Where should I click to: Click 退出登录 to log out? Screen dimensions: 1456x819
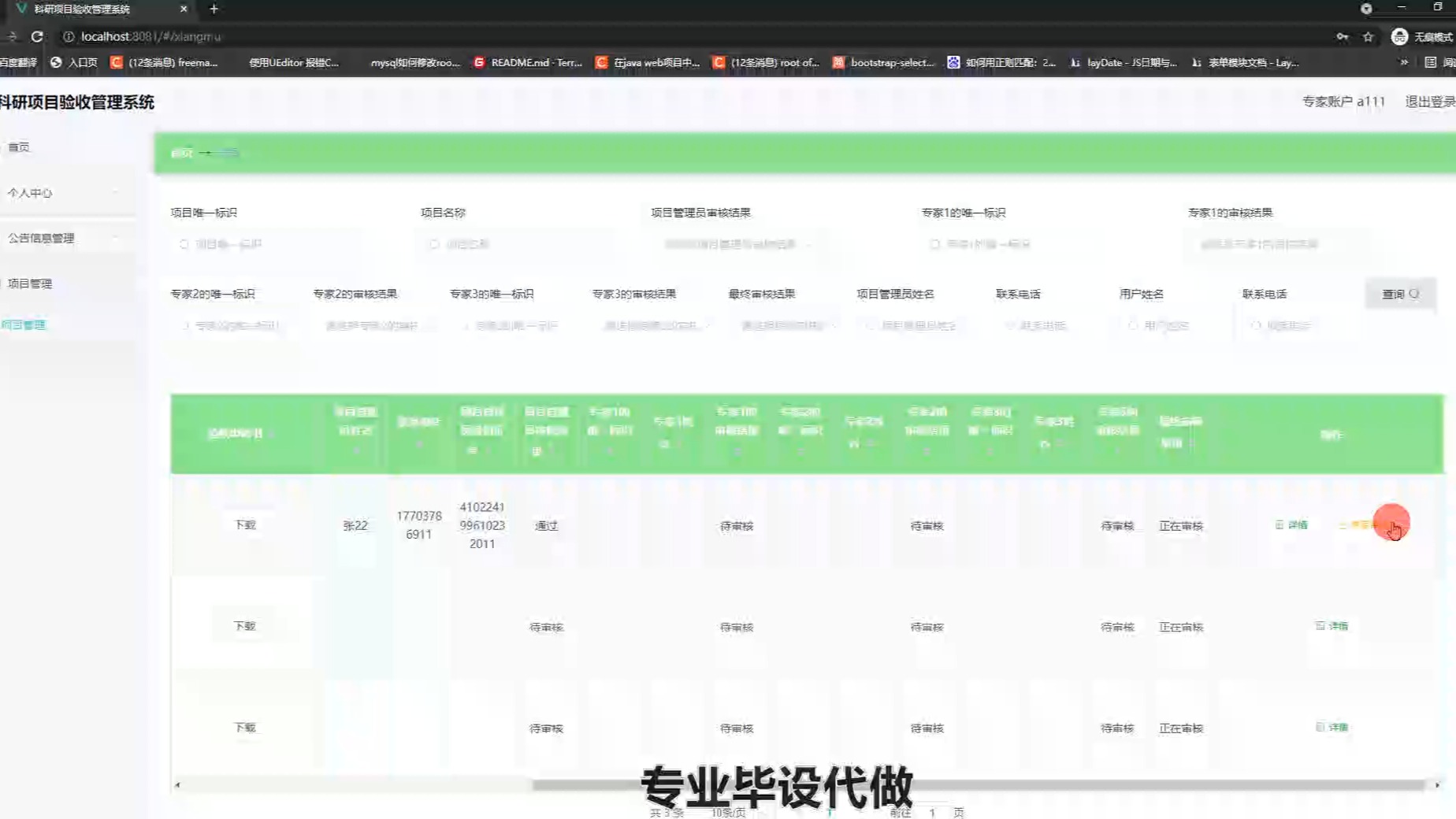[x=1430, y=102]
